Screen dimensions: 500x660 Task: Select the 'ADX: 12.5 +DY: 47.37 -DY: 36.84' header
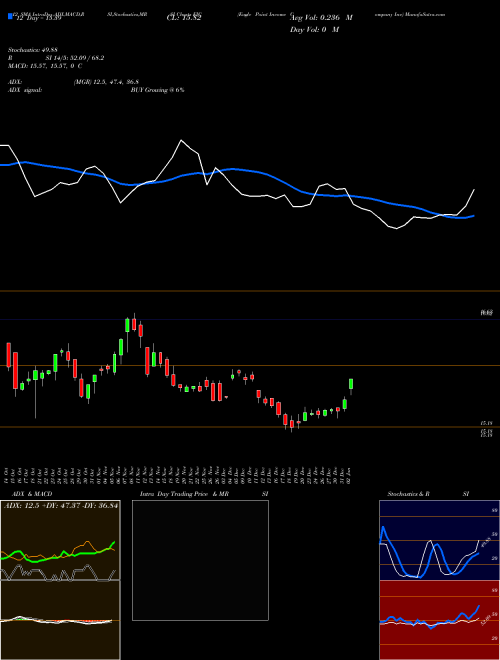[x=61, y=505]
